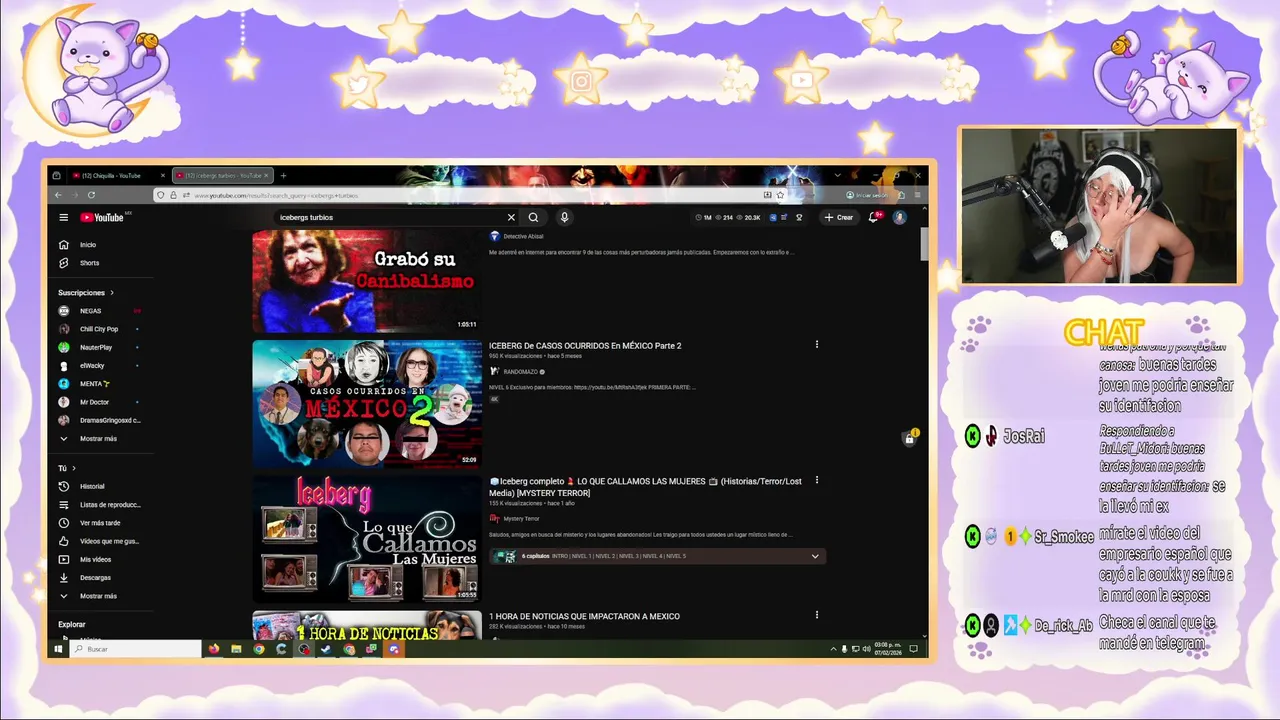Click ICEBERG De CASOS OCURRIDOS En MÉXICO title
Image resolution: width=1280 pixels, height=720 pixels.
point(585,346)
